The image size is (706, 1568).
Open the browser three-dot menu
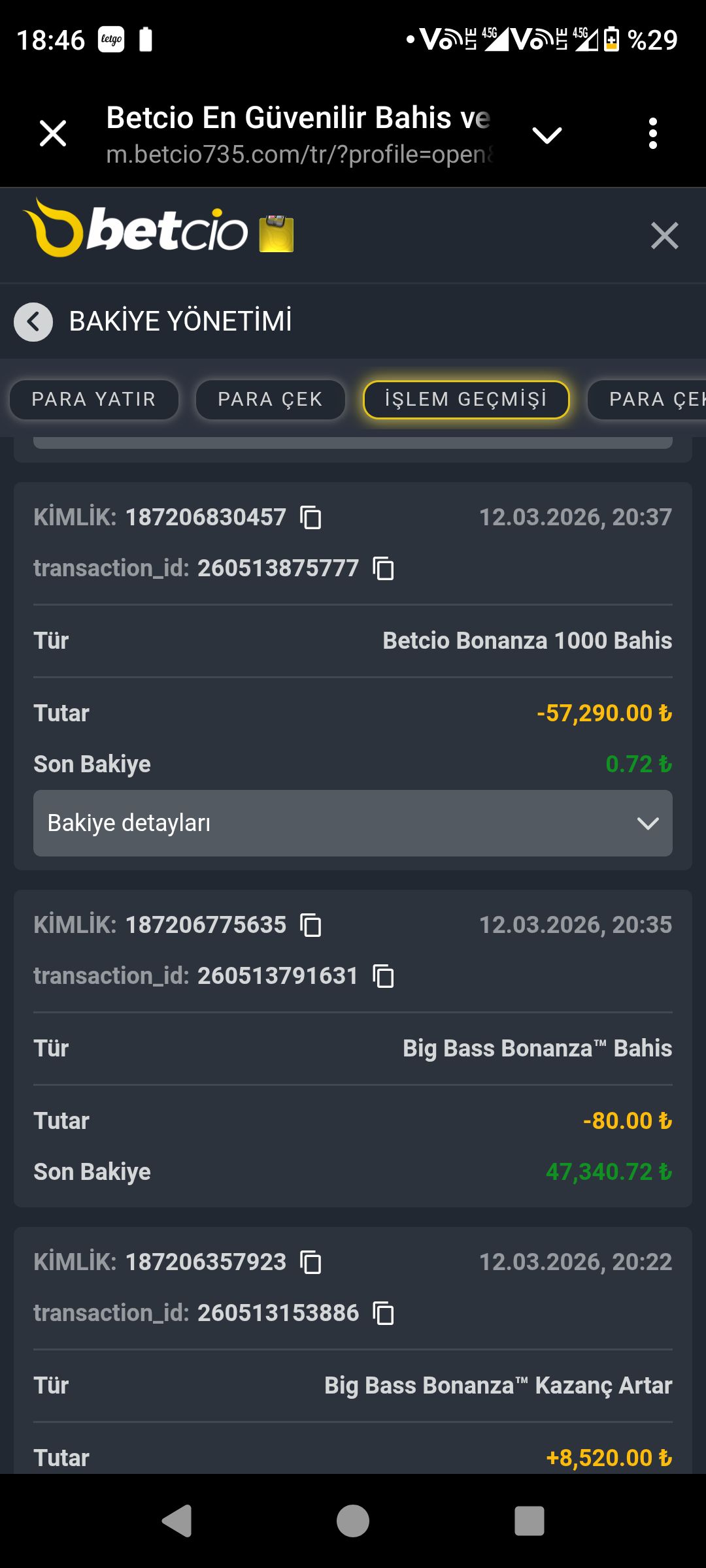pyautogui.click(x=652, y=134)
